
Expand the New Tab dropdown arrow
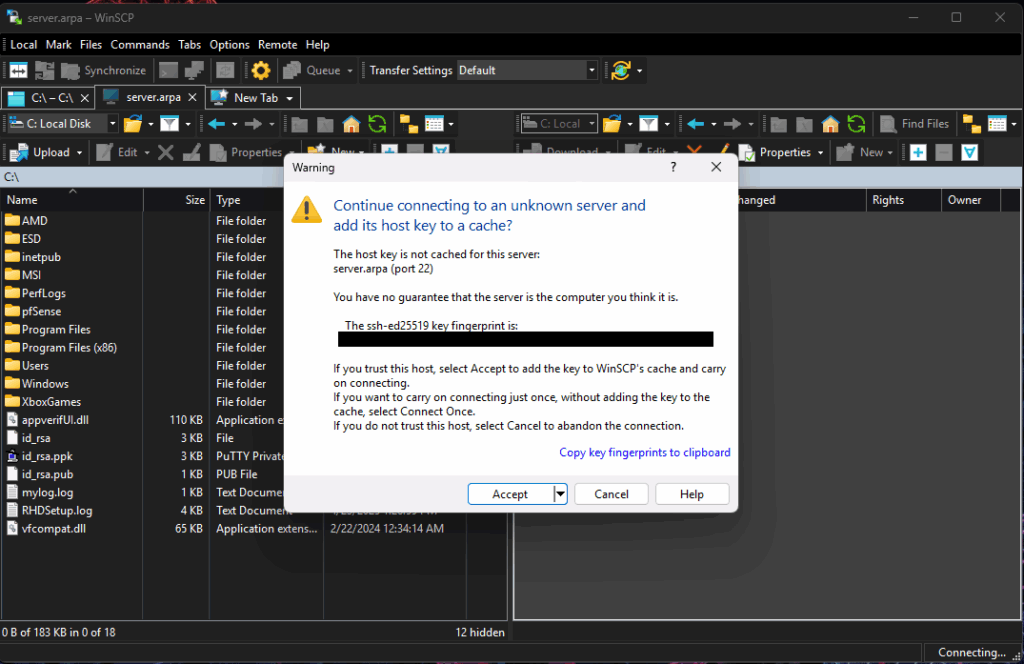click(x=289, y=98)
